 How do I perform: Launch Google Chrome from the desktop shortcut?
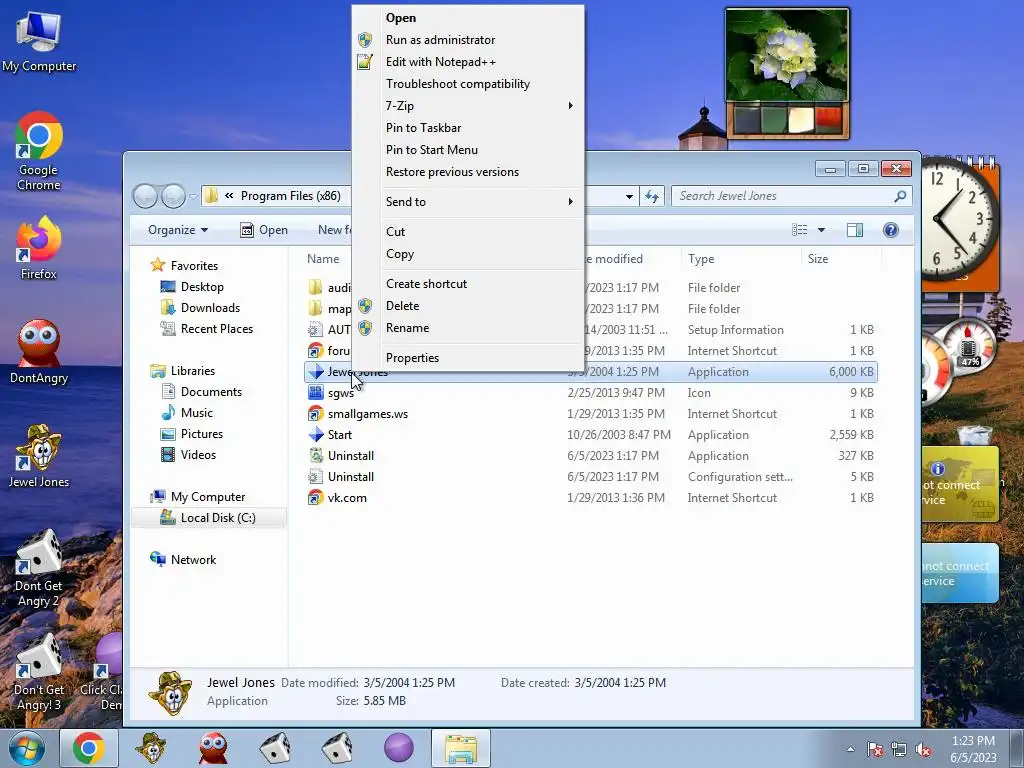point(39,151)
